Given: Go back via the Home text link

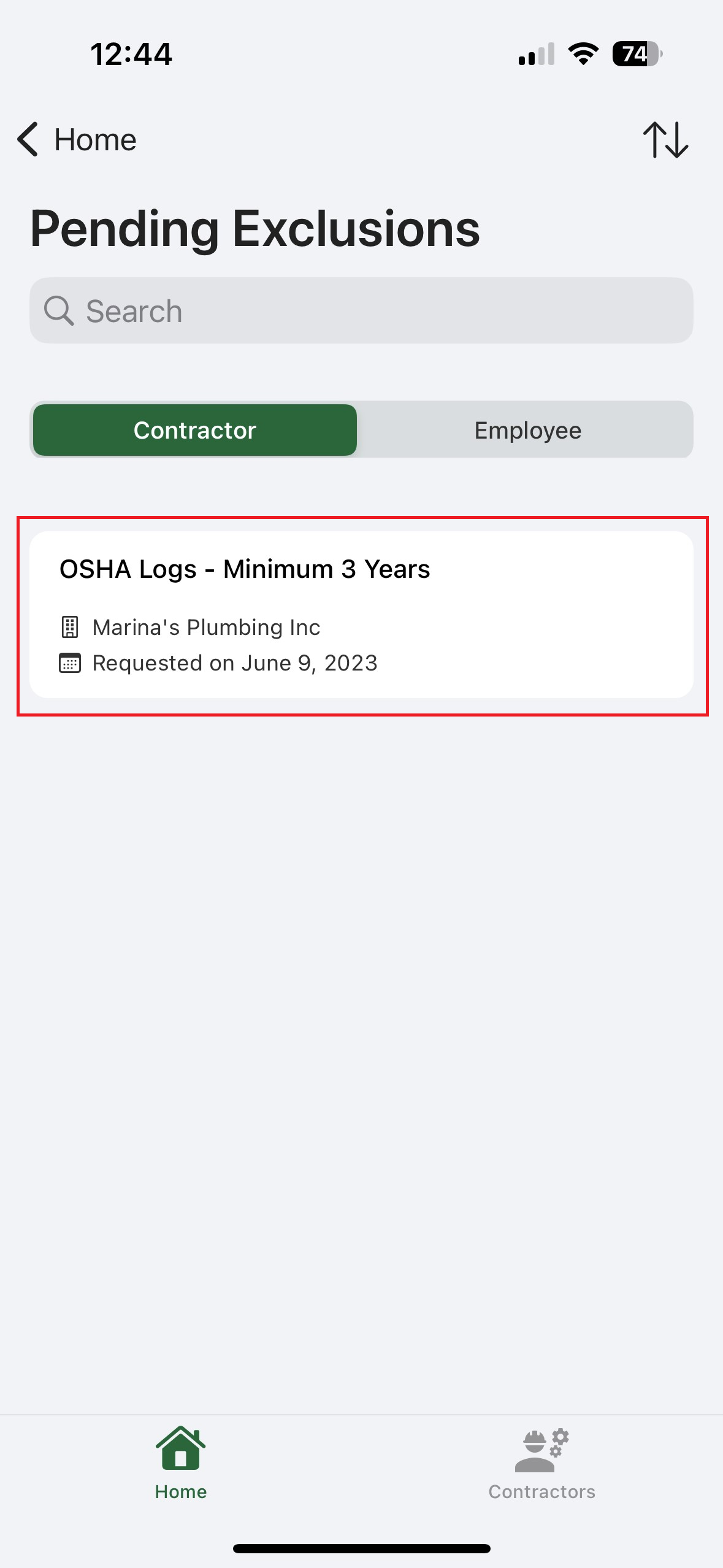Looking at the screenshot, I should (x=95, y=140).
